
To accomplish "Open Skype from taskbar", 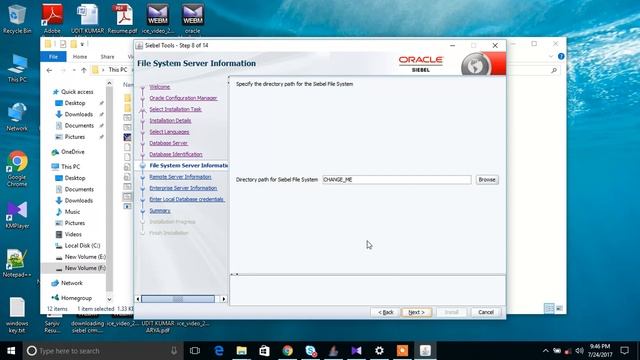I will 311,351.
